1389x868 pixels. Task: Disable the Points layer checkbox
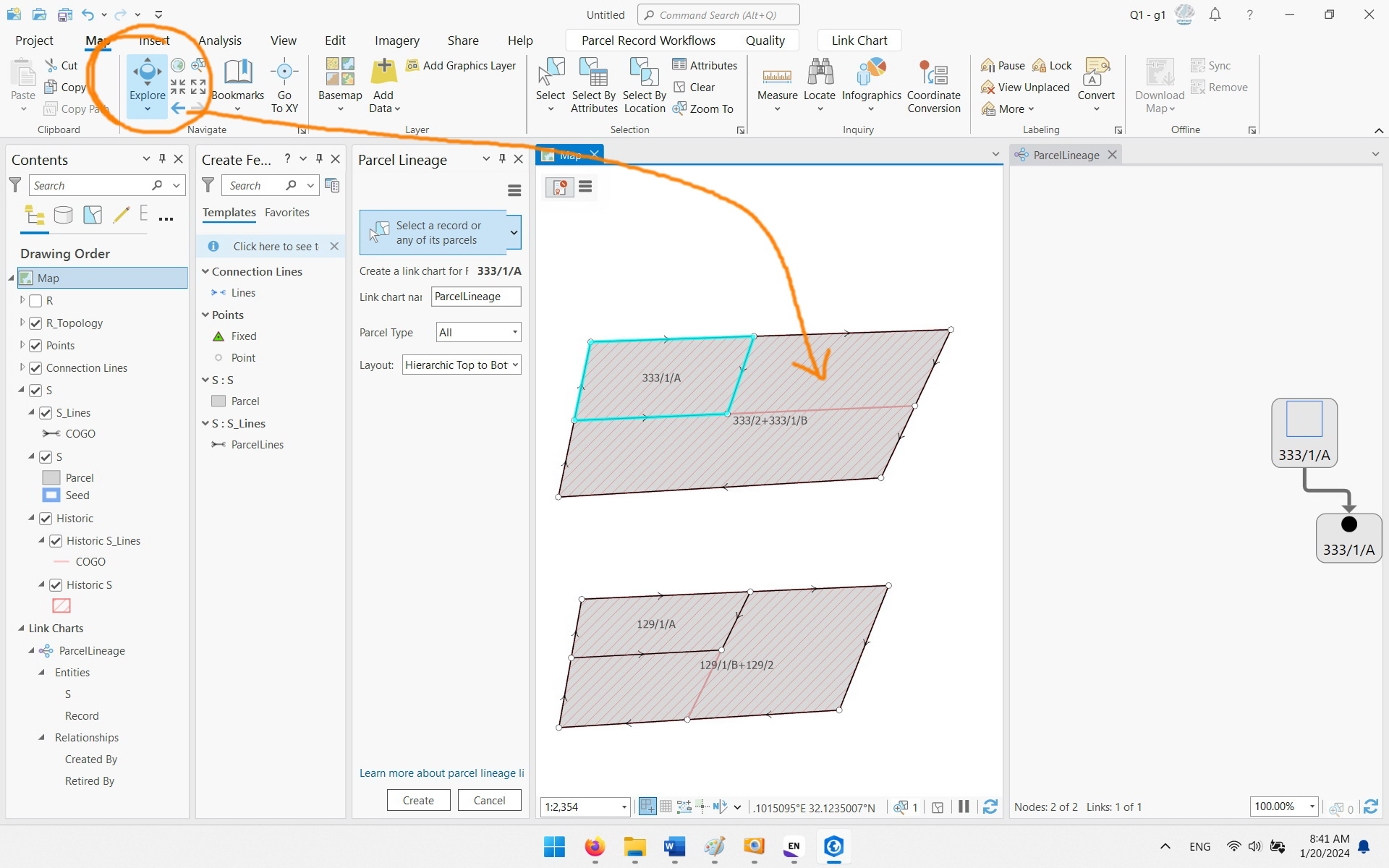coord(35,345)
